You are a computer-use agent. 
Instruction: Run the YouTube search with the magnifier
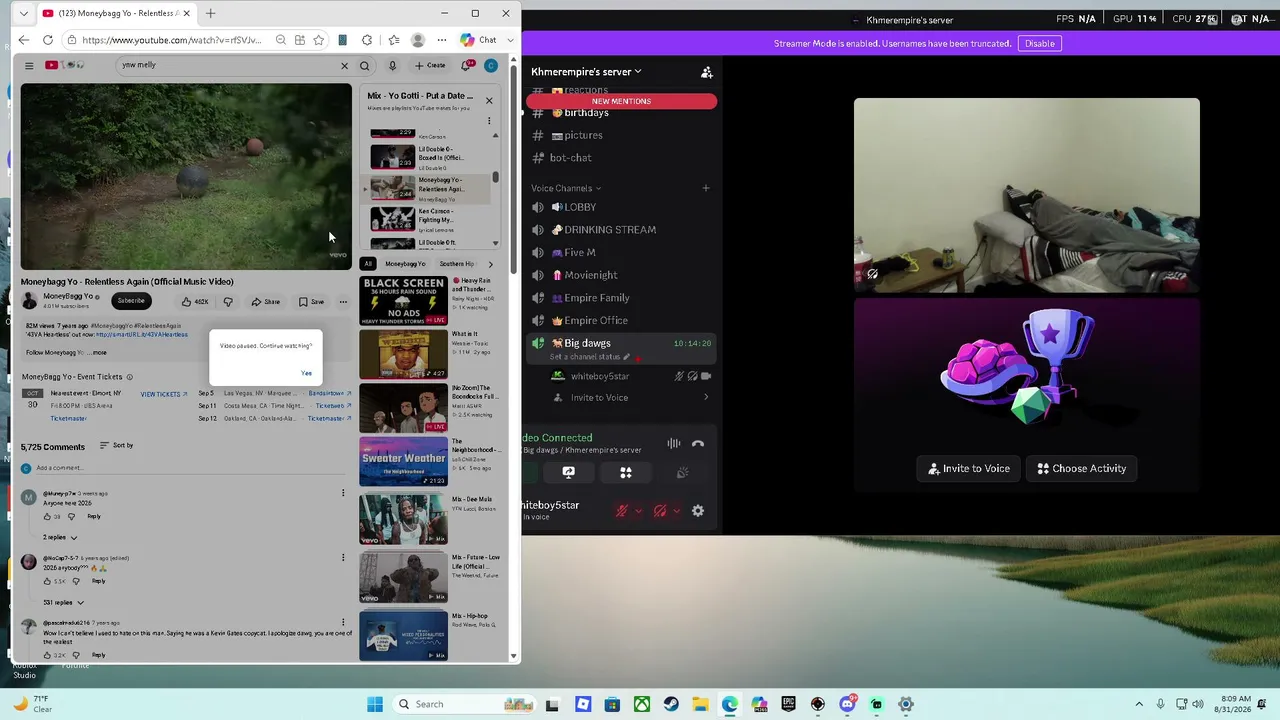(365, 66)
